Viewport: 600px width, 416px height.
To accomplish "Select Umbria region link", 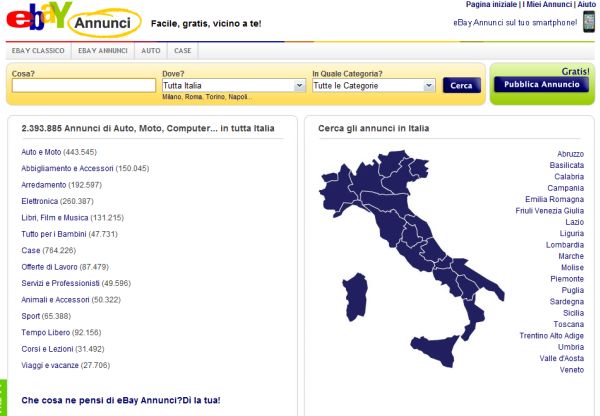I will coord(571,347).
